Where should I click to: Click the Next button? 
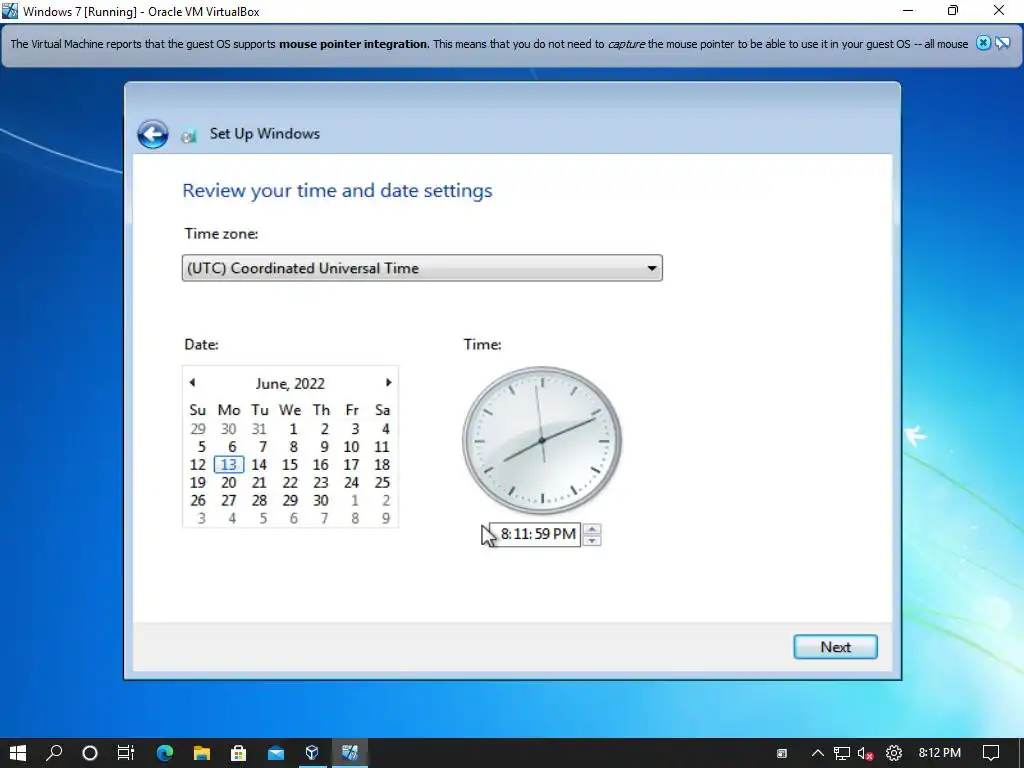point(835,647)
